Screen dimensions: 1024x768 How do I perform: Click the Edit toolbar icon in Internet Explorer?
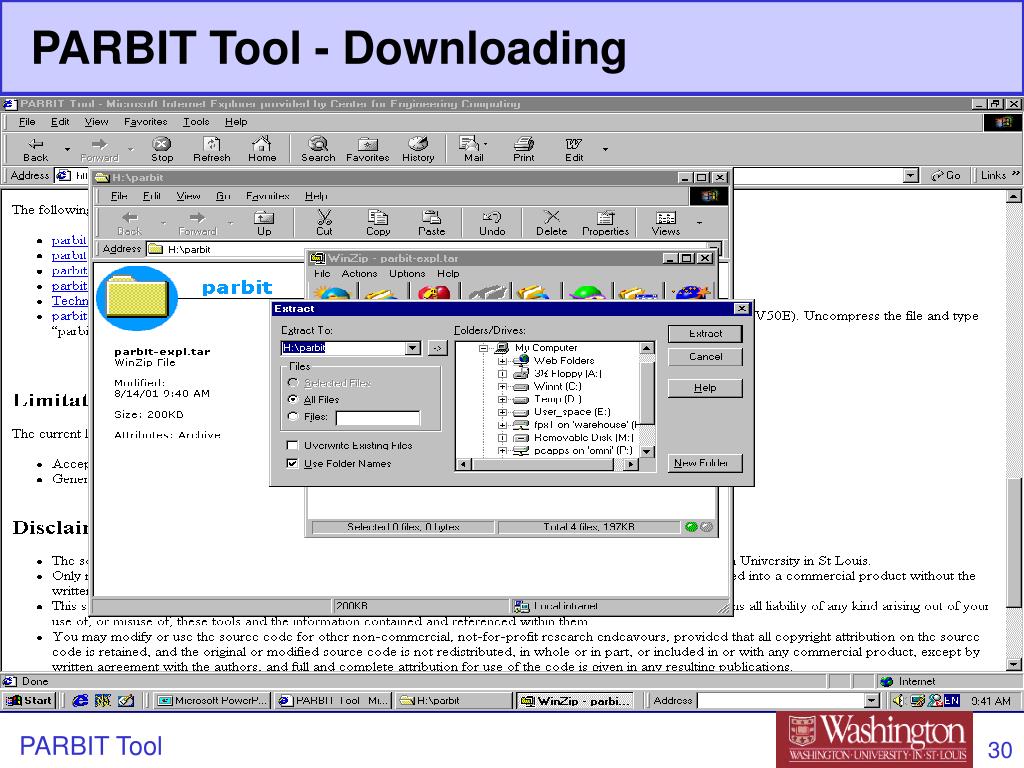(574, 150)
